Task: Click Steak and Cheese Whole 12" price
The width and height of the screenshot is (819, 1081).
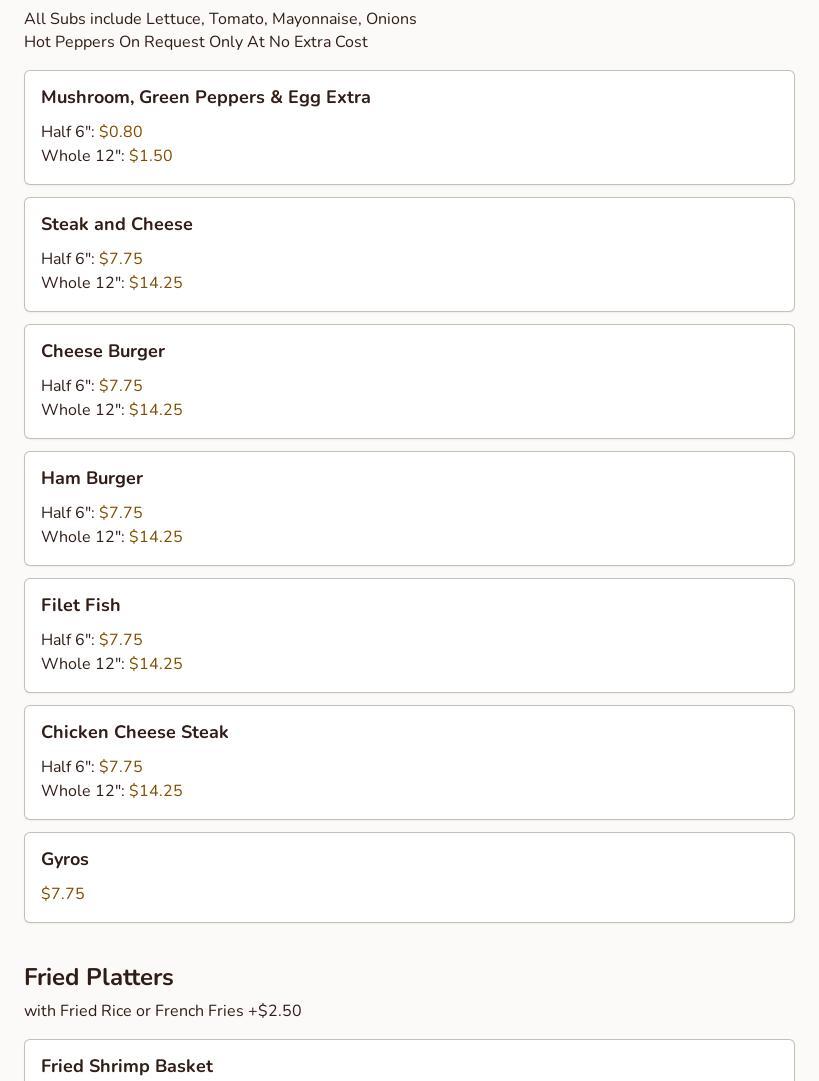Action: [156, 283]
